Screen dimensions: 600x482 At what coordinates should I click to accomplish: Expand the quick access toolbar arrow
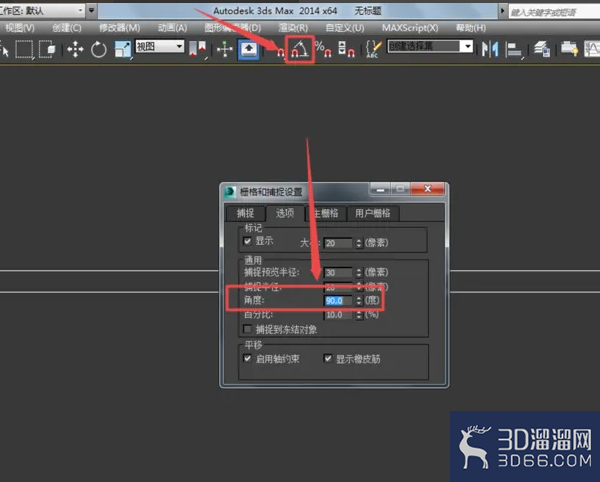pos(91,10)
